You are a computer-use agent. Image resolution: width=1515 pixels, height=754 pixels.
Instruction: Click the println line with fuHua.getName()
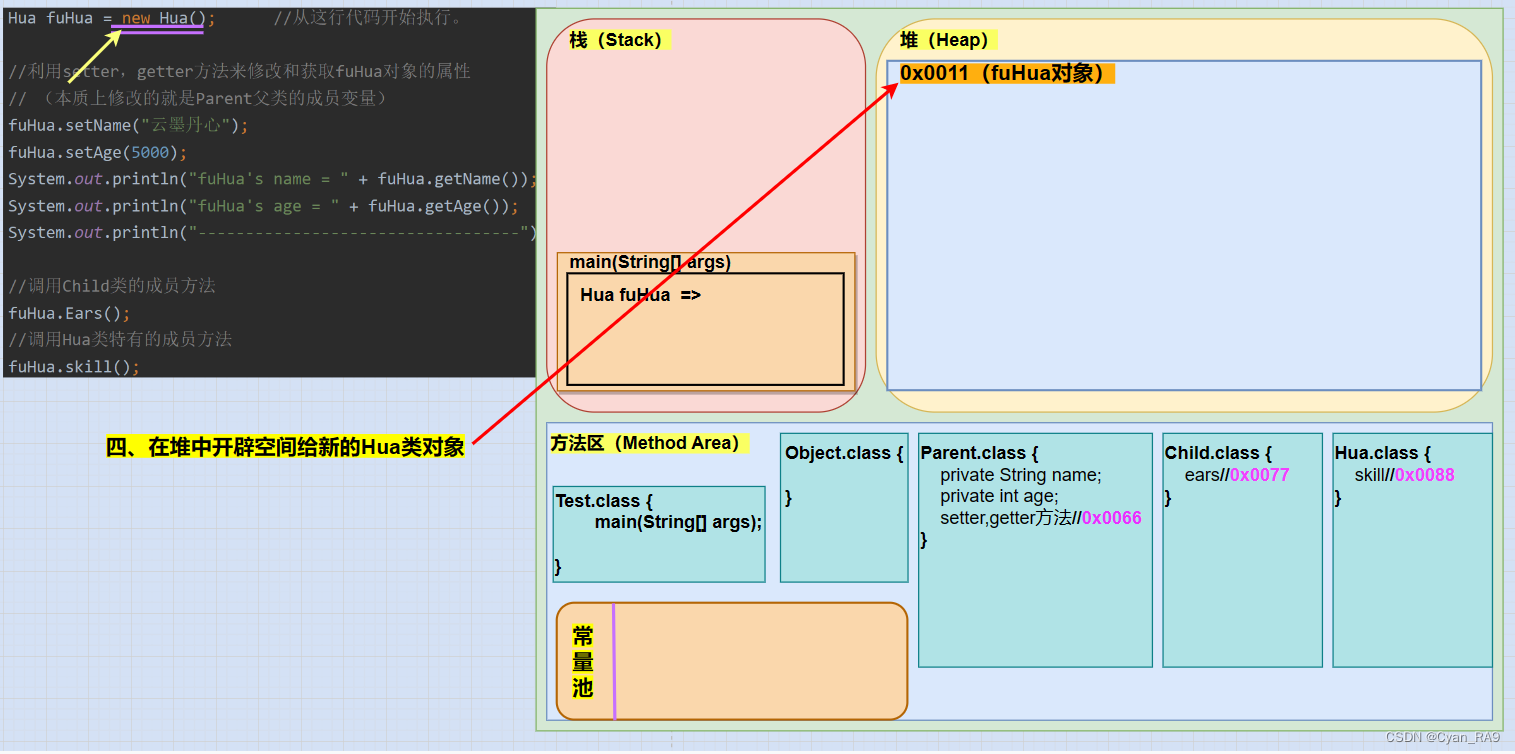pos(273,179)
